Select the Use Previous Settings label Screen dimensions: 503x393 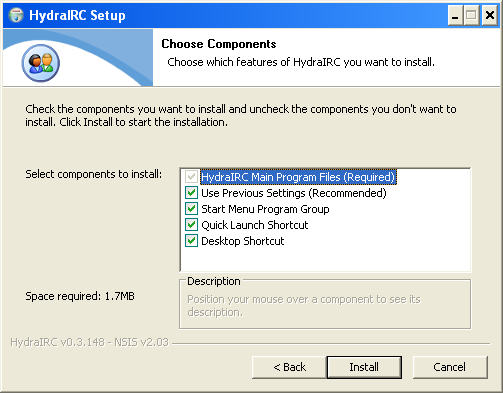[x=294, y=193]
